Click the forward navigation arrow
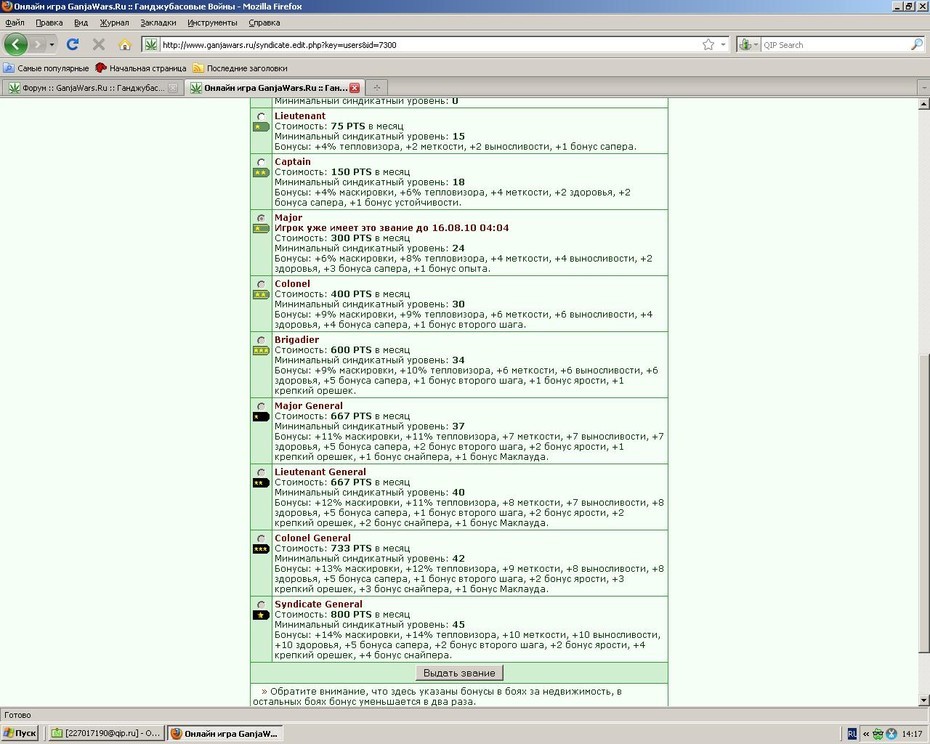 [x=37, y=44]
